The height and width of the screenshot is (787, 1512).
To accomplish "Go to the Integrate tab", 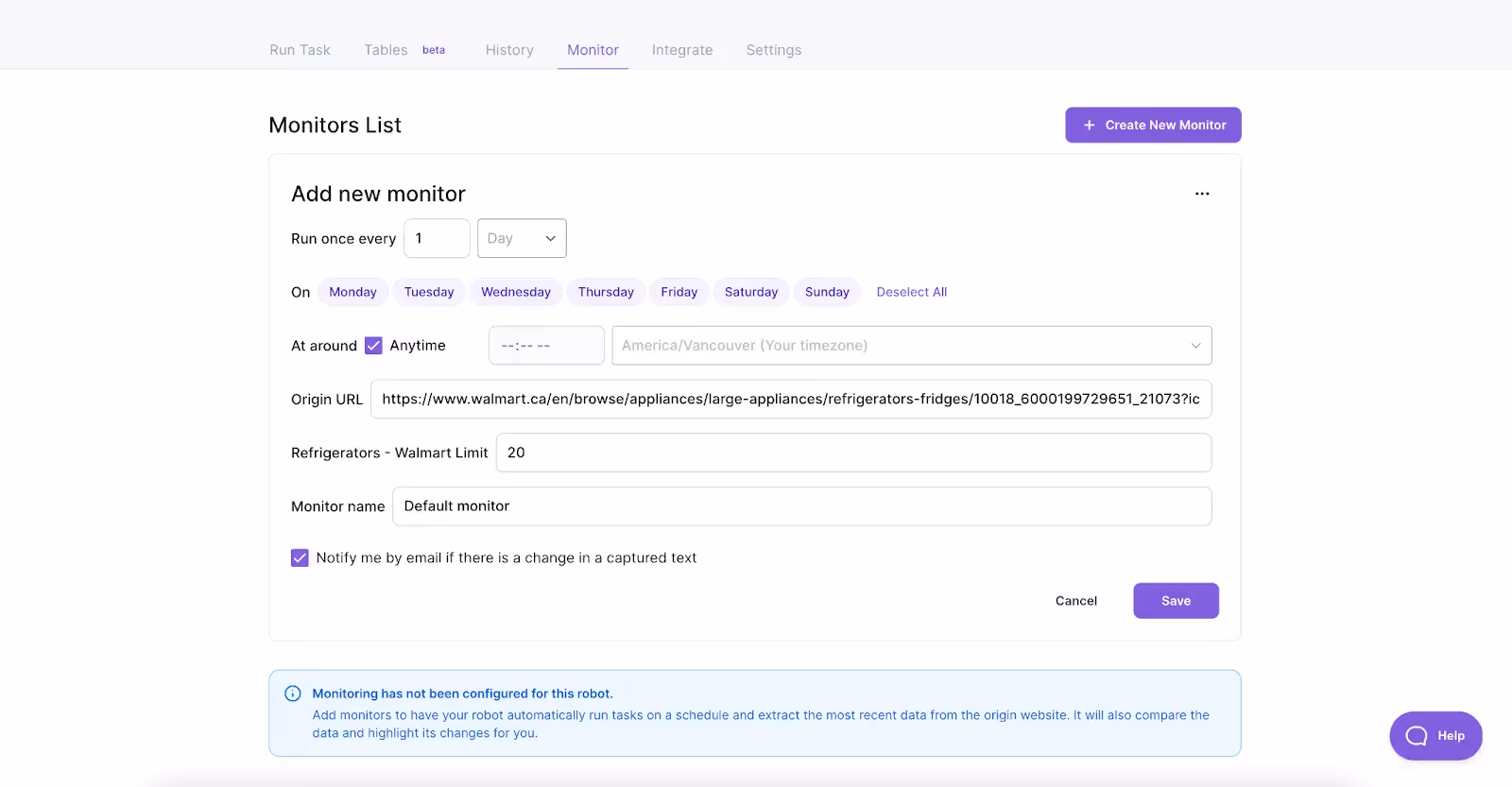I will point(682,50).
